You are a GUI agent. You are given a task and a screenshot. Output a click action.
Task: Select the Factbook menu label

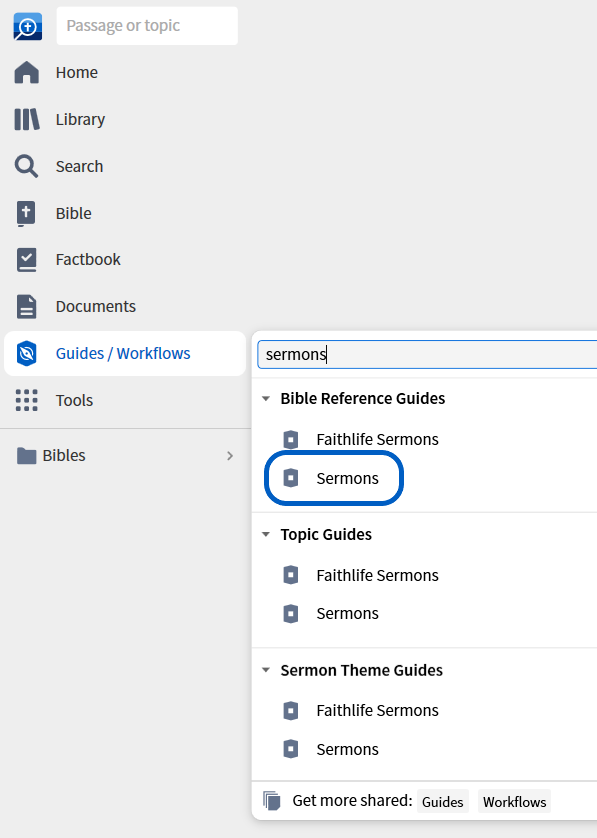88,260
